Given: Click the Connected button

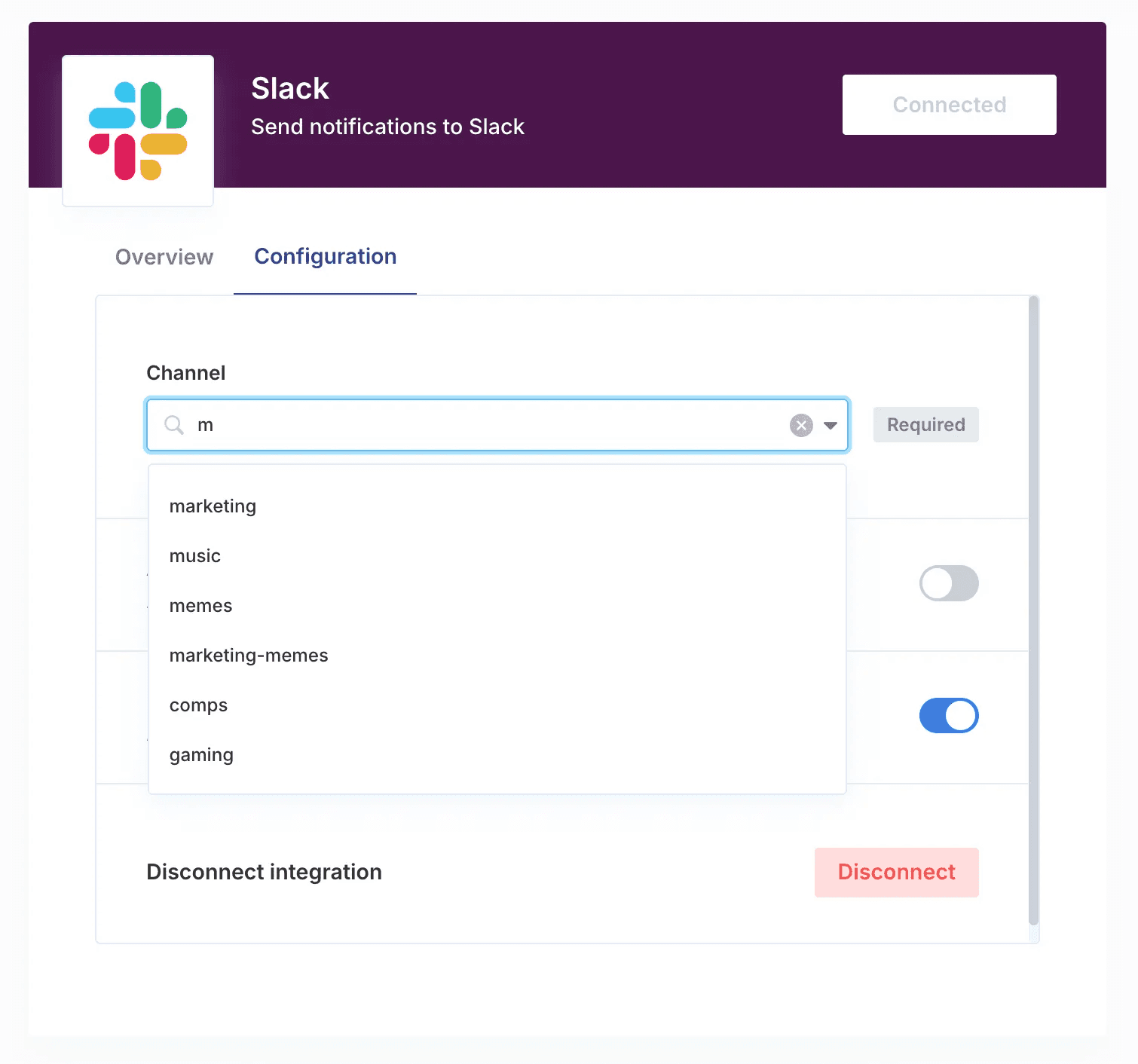Looking at the screenshot, I should 949,105.
